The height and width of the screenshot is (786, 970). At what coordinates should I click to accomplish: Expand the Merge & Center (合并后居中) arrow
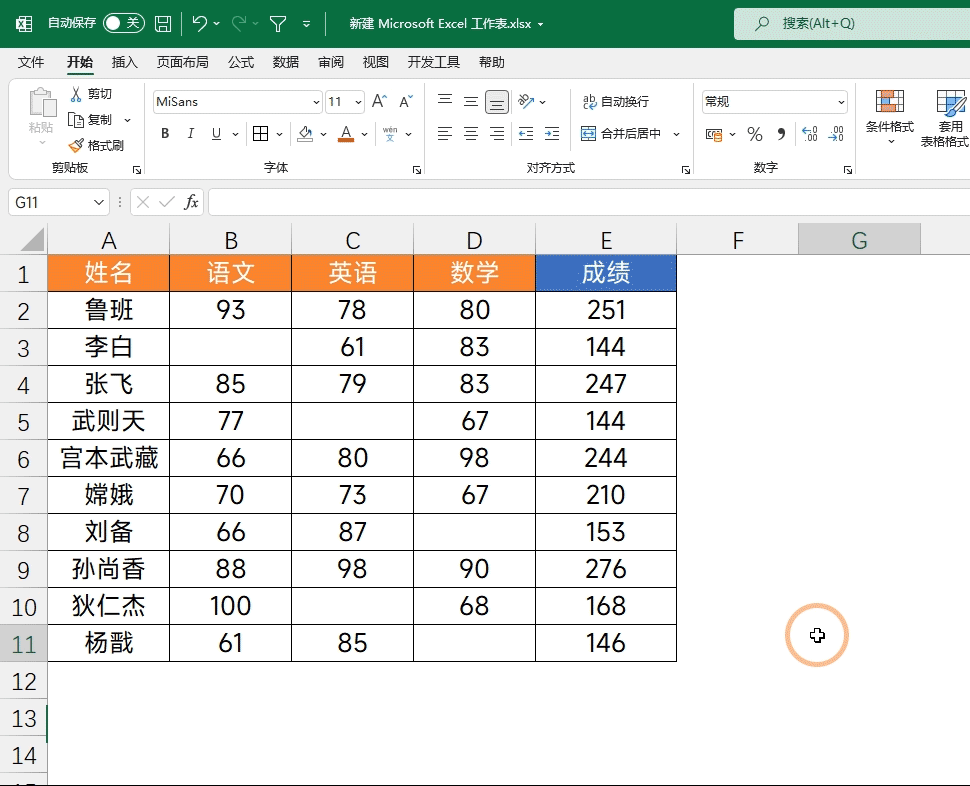click(677, 134)
